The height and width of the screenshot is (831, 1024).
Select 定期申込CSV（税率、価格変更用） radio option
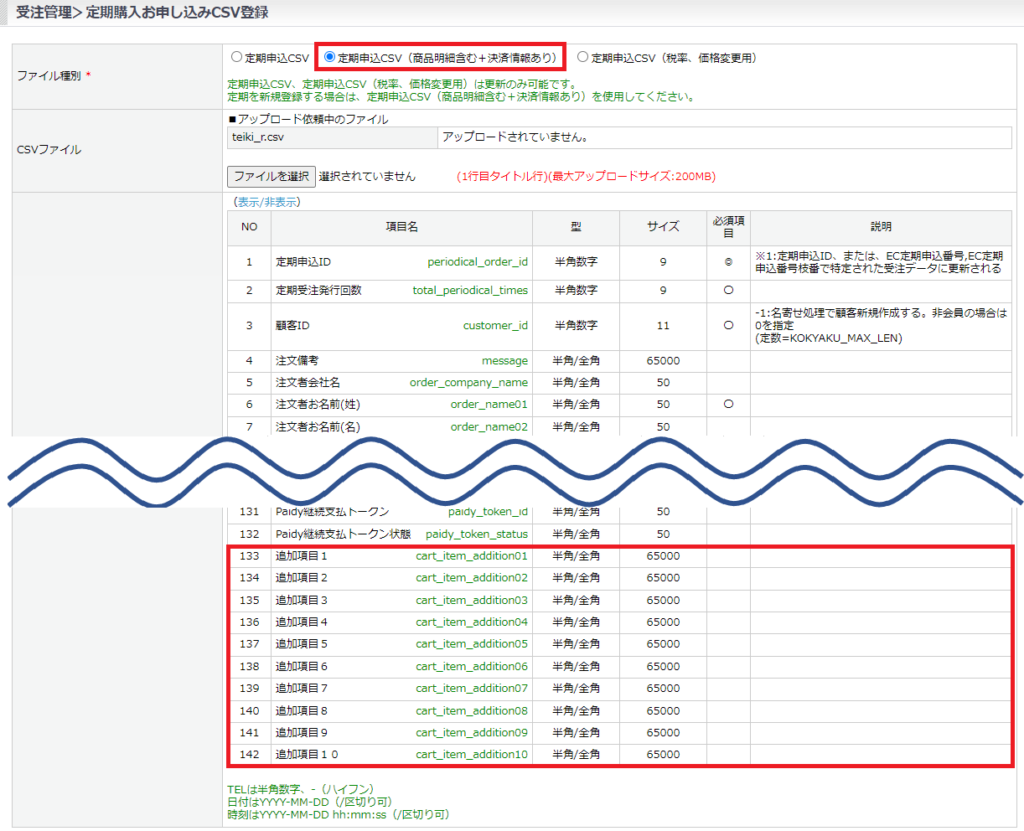point(583,58)
